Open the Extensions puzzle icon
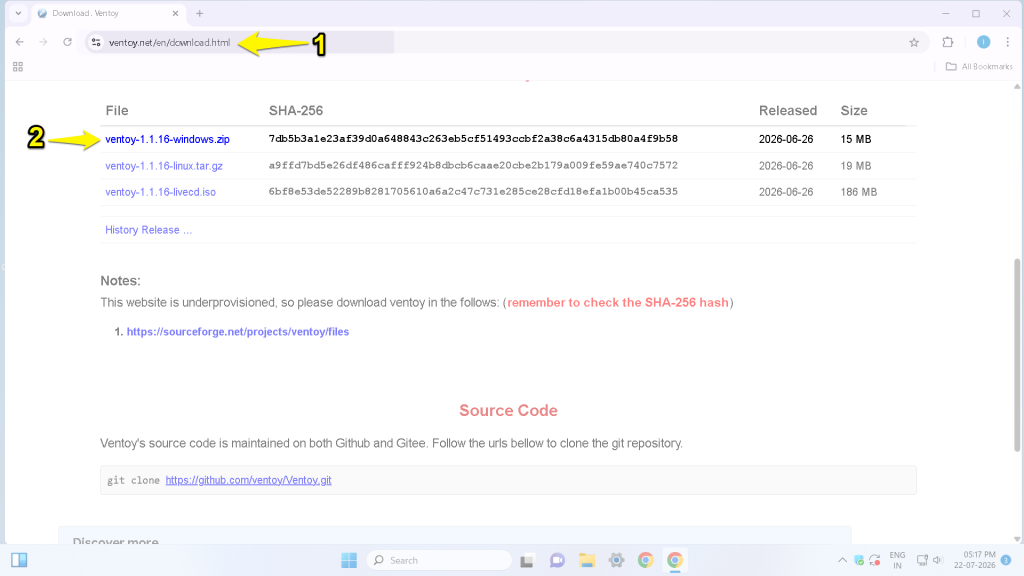Screen dimensions: 1024x576 click(948, 42)
